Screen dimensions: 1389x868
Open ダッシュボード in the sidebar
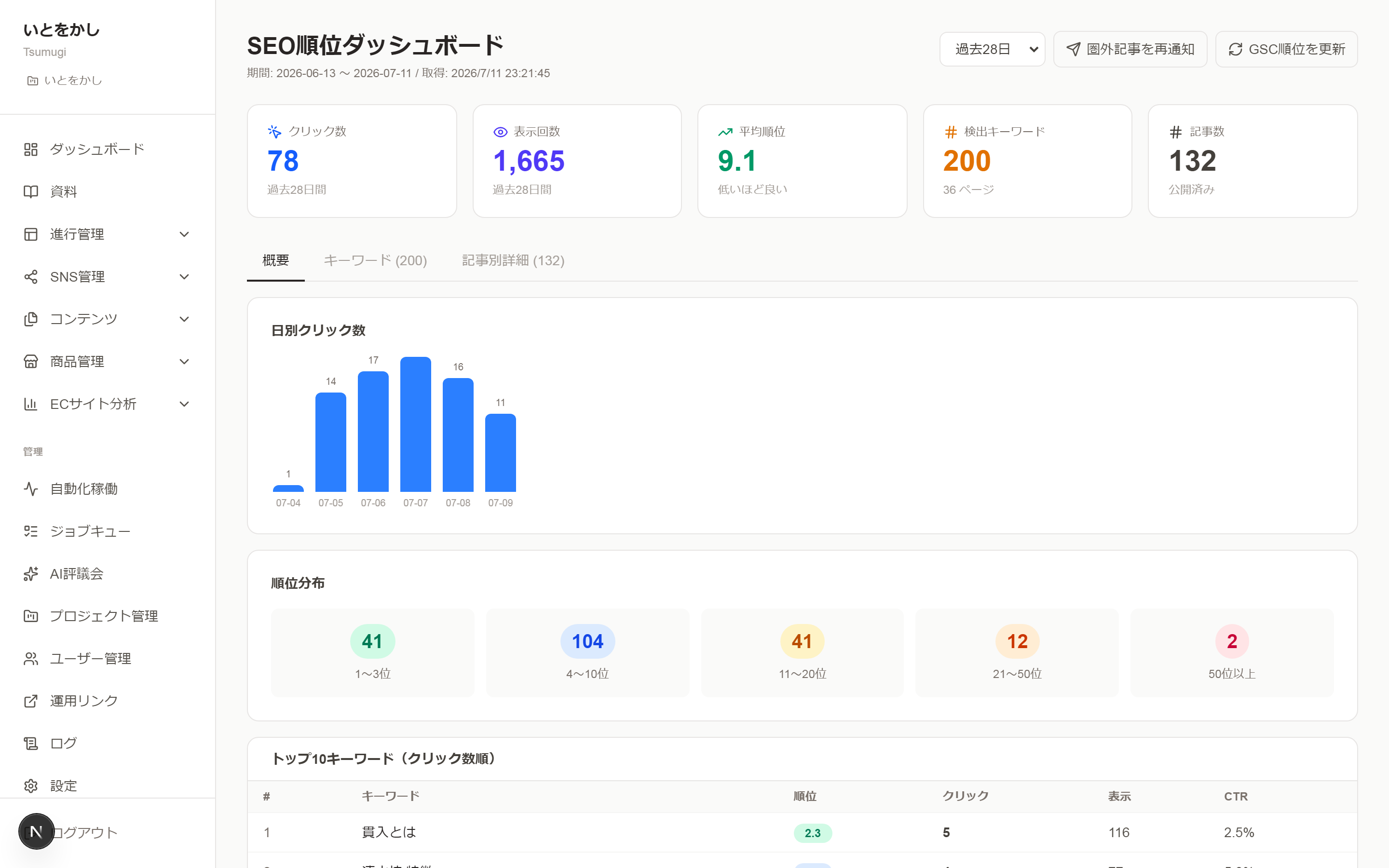click(x=108, y=149)
